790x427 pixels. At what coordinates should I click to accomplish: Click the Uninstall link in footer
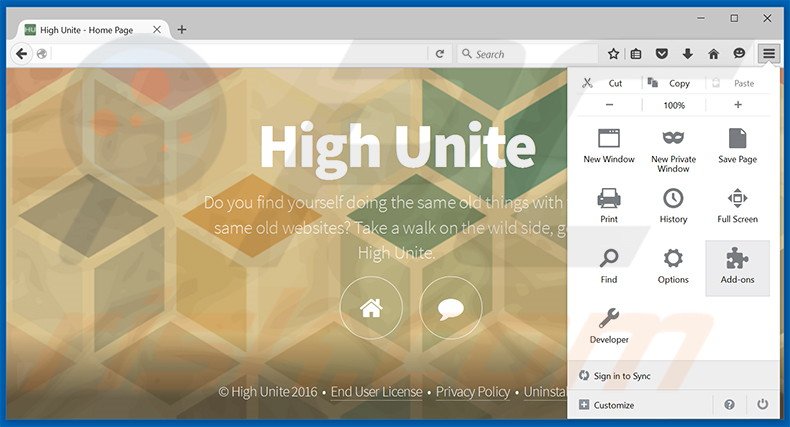(x=545, y=392)
